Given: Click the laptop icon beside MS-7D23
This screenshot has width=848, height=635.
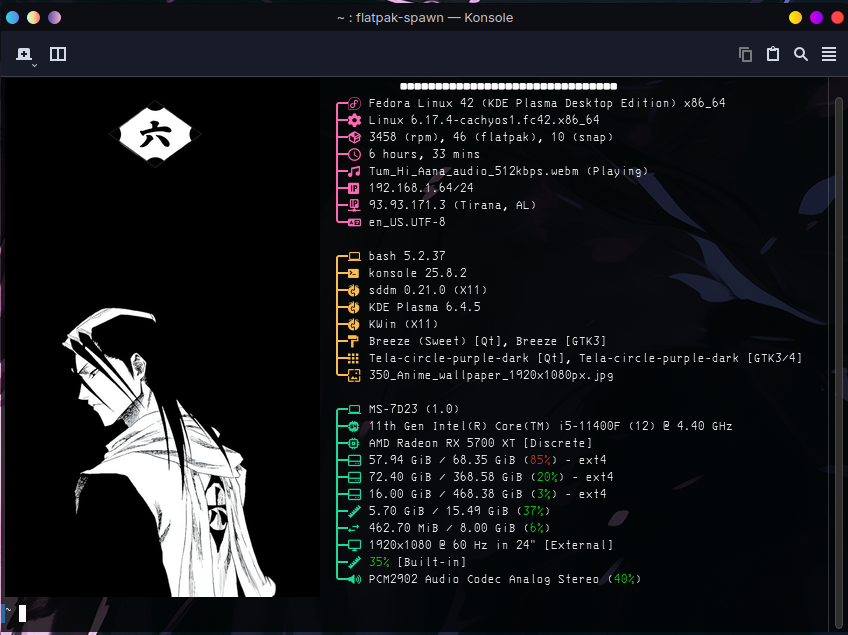Looking at the screenshot, I should coord(354,409).
